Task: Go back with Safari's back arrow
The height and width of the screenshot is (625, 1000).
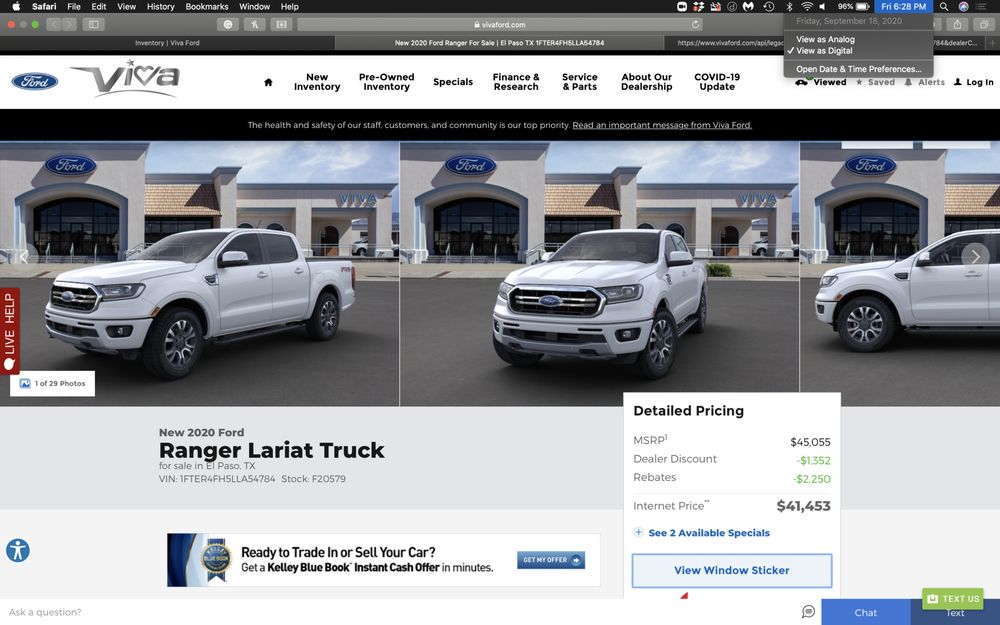Action: 54,24
